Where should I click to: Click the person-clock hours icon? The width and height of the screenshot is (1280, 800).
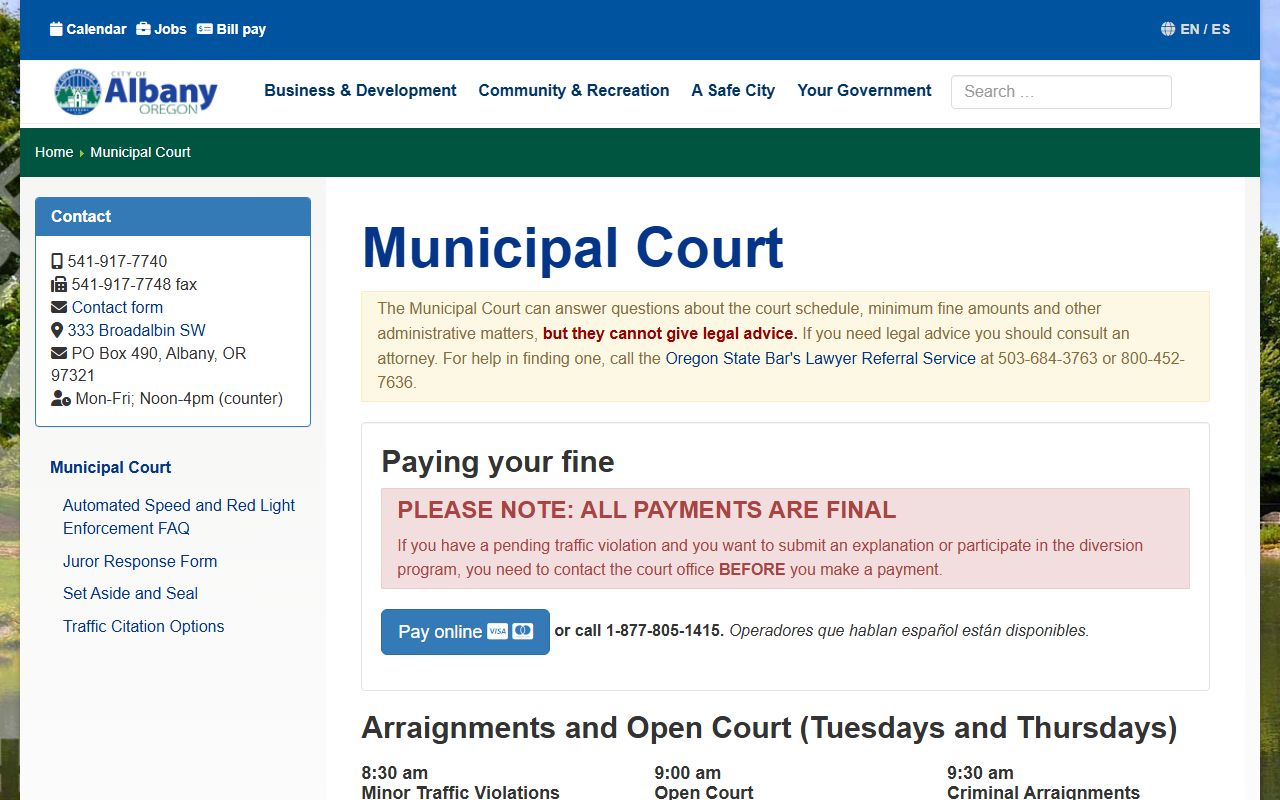[x=61, y=399]
